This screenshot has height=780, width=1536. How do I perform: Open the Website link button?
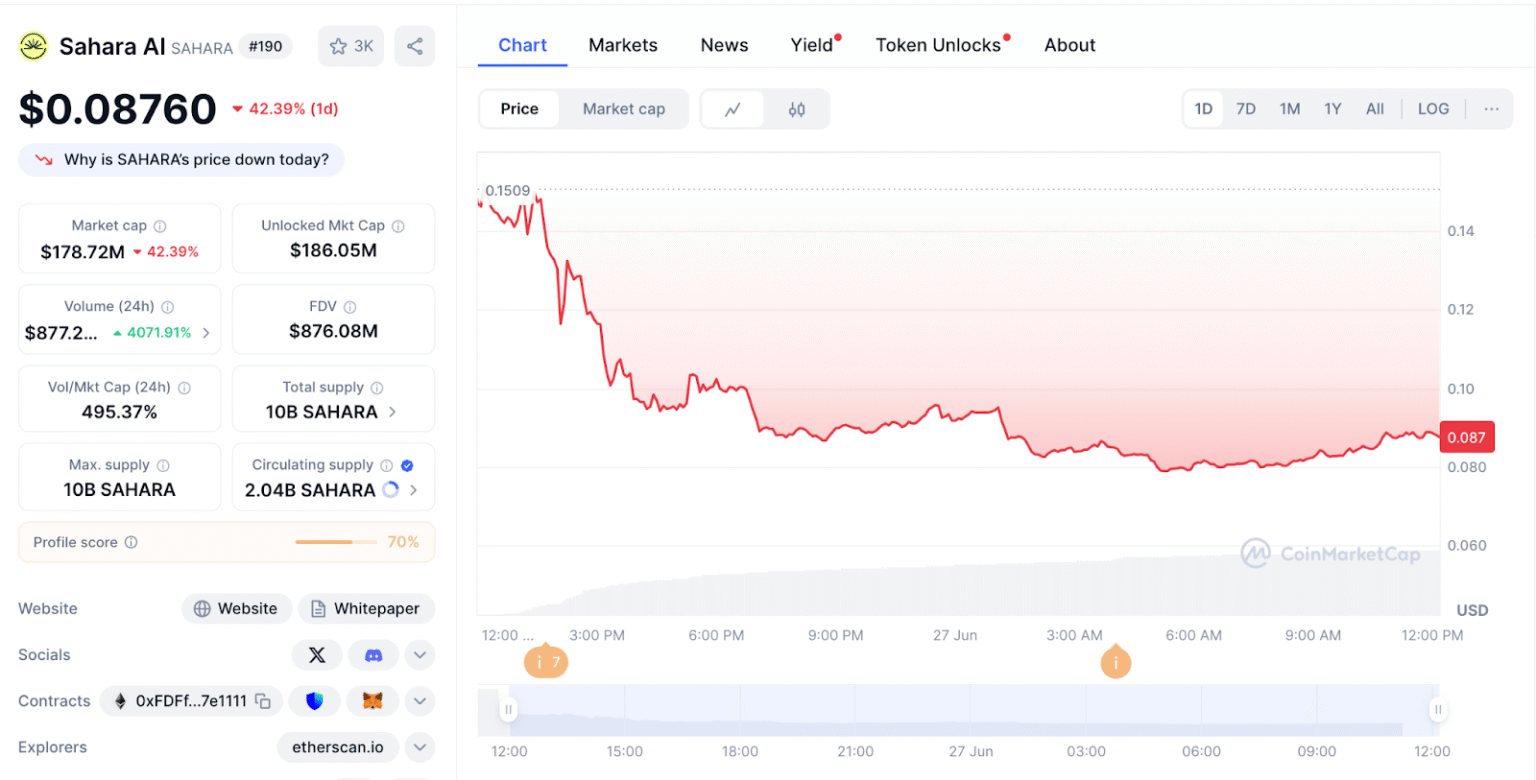236,609
